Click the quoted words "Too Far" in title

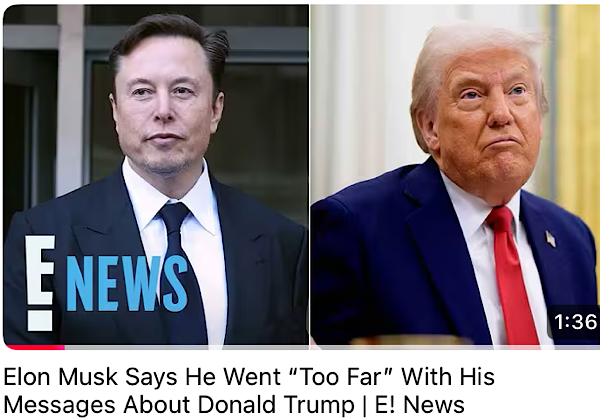click(x=341, y=376)
